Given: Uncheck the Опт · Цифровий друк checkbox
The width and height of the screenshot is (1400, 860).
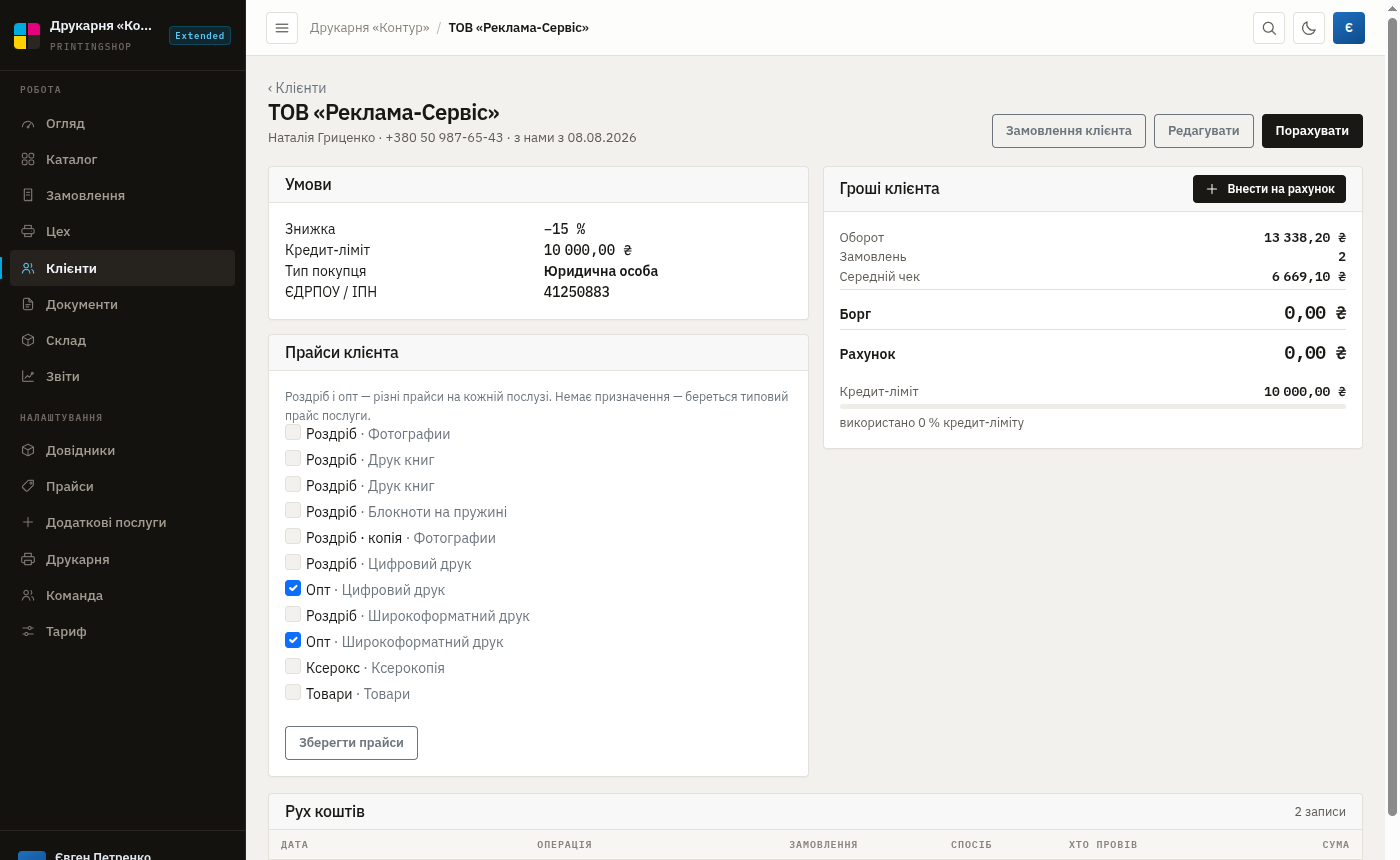Looking at the screenshot, I should click(293, 589).
